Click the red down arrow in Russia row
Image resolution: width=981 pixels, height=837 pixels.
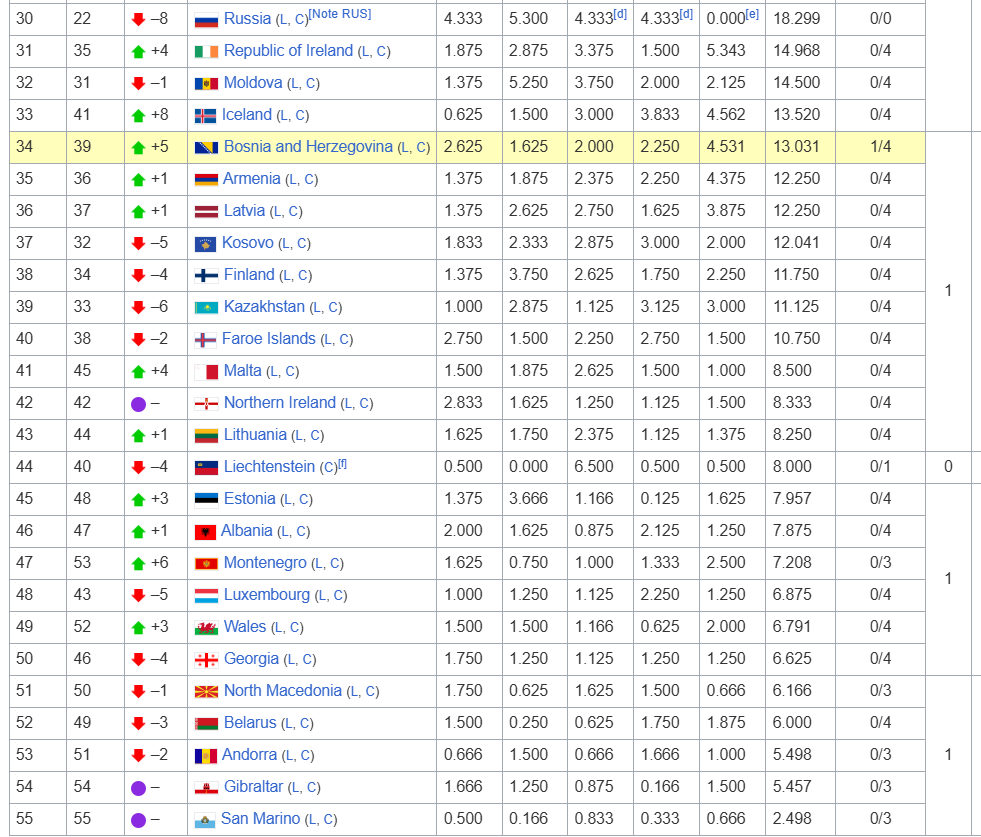(138, 19)
